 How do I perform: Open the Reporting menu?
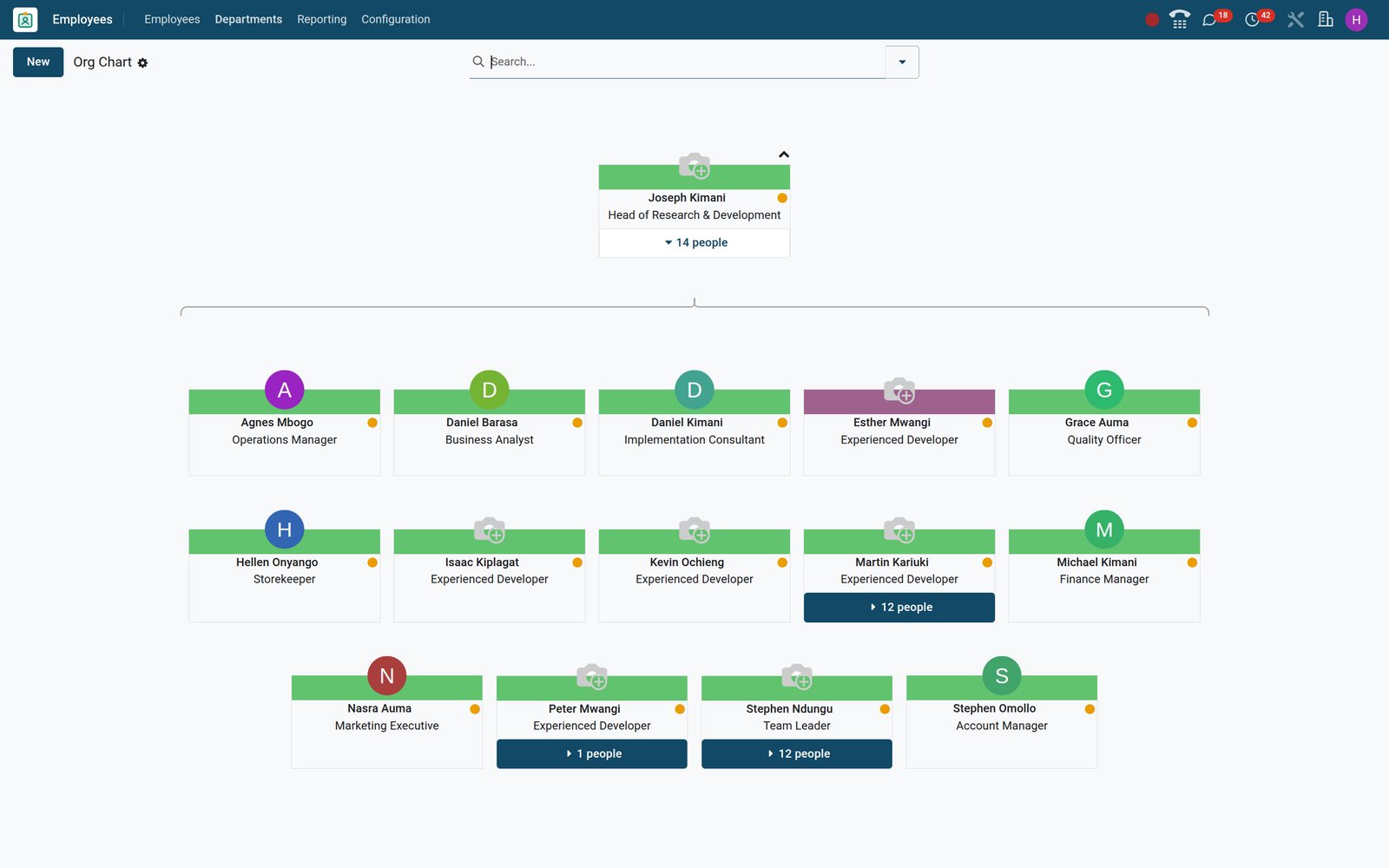tap(321, 19)
